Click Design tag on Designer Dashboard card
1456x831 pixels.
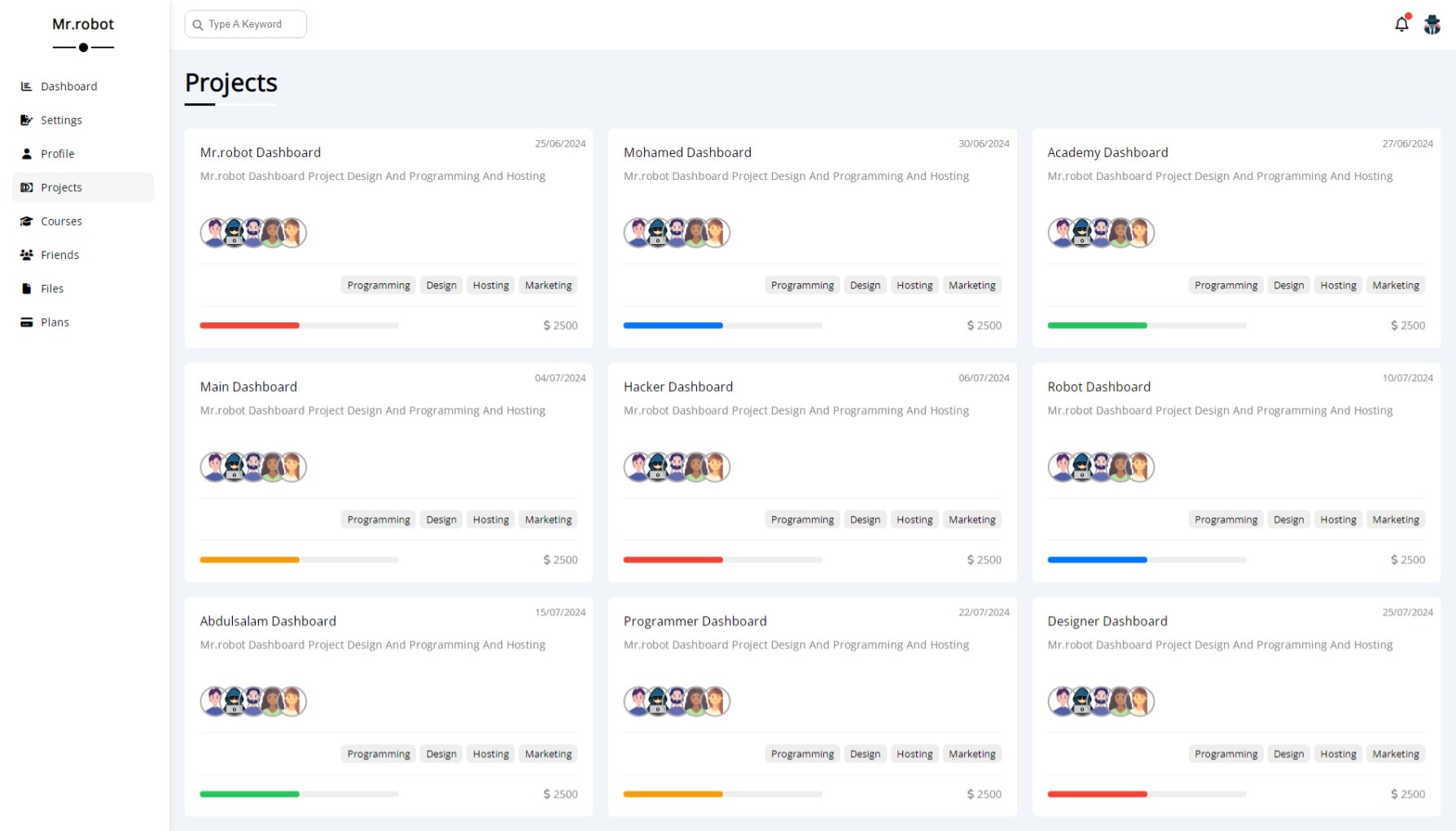pos(1288,754)
